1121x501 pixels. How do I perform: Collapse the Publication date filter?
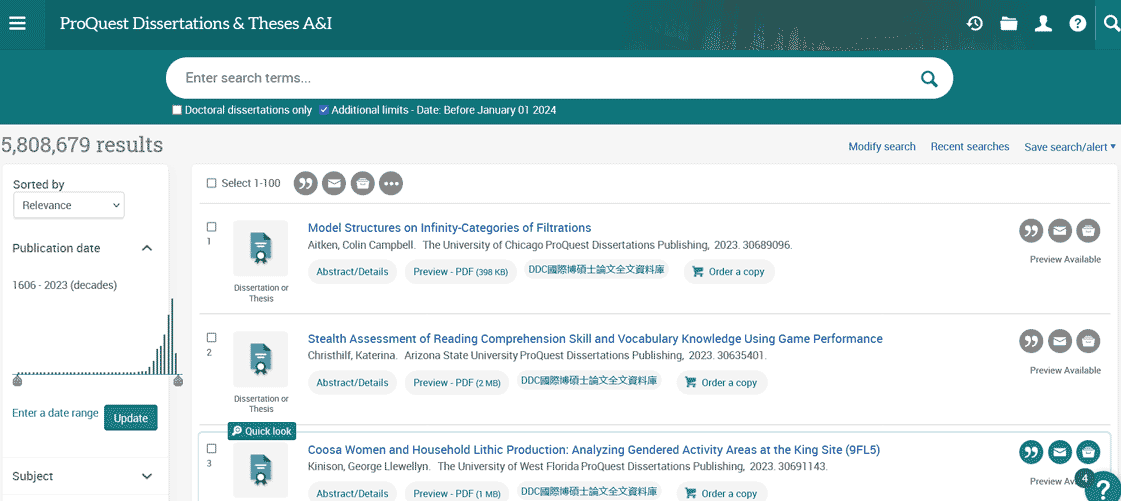(x=147, y=248)
